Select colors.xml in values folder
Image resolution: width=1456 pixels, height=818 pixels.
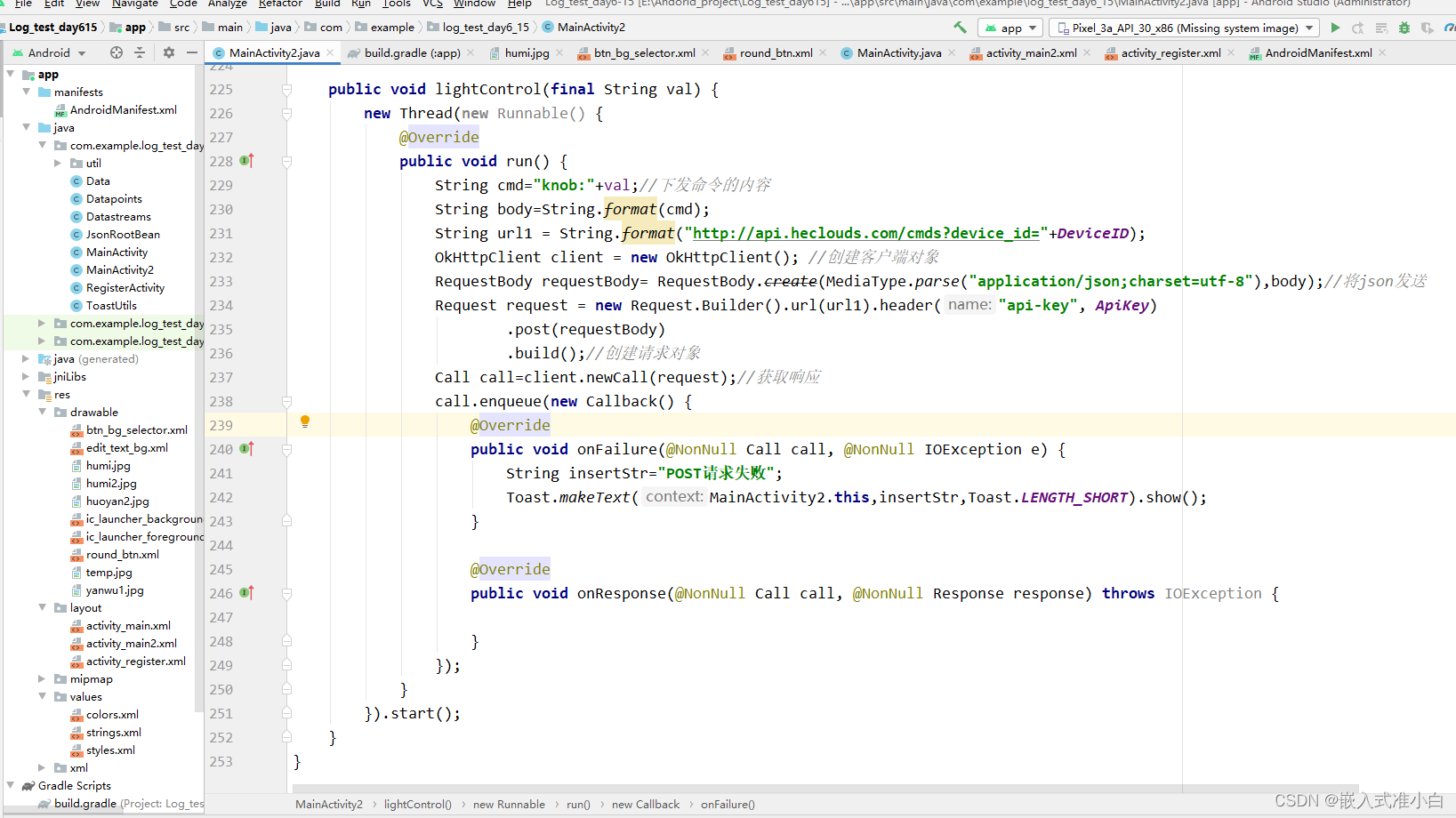pos(112,714)
